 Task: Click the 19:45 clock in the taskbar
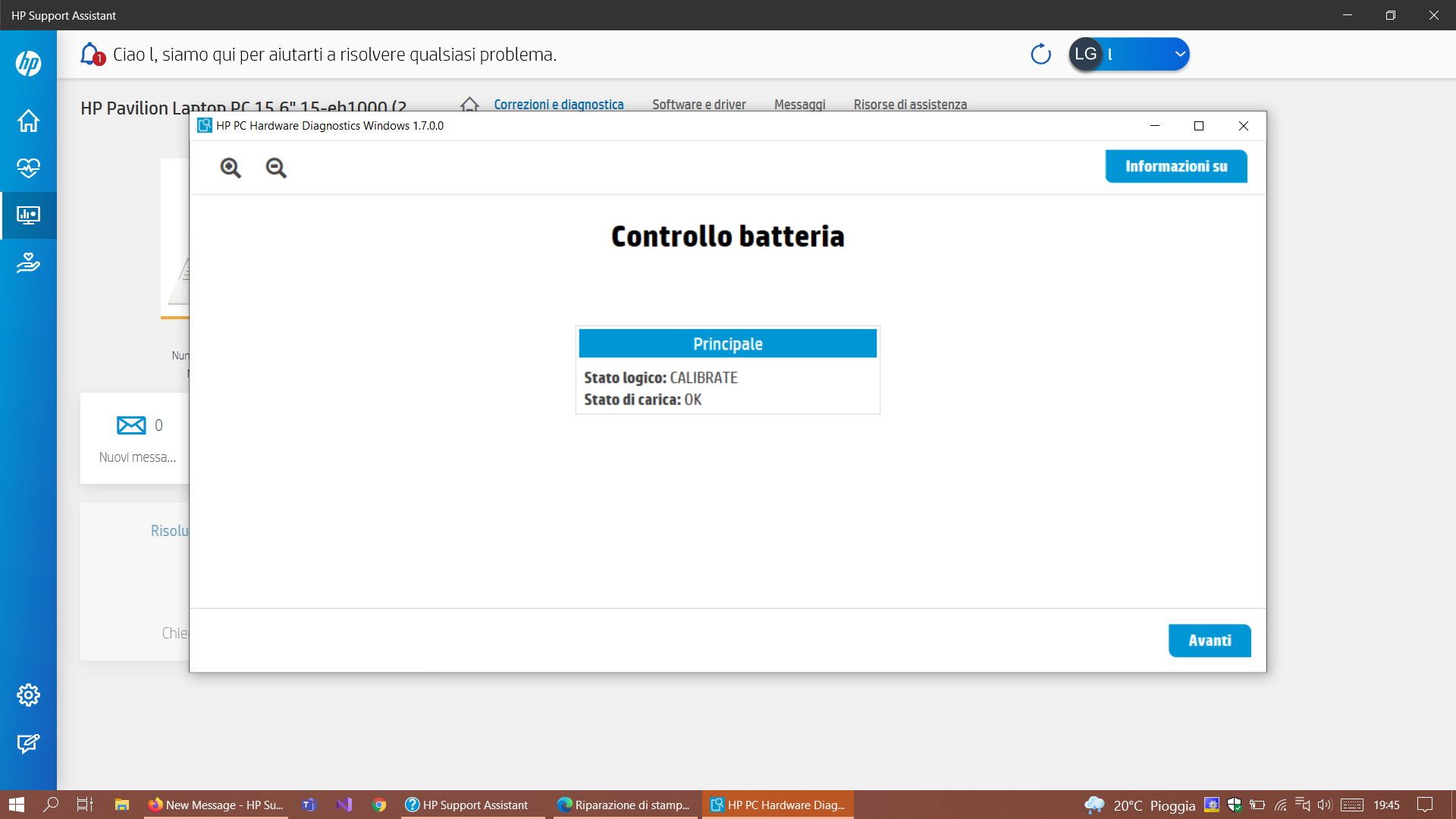(x=1386, y=805)
